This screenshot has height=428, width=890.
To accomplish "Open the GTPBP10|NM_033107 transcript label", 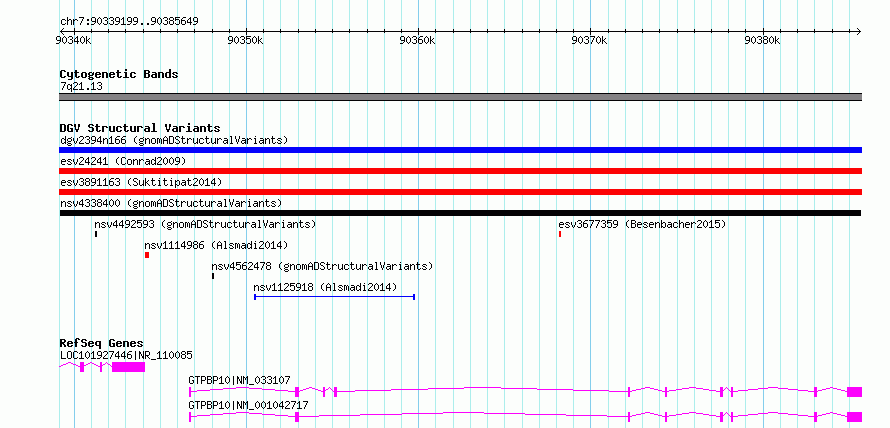I will (240, 380).
